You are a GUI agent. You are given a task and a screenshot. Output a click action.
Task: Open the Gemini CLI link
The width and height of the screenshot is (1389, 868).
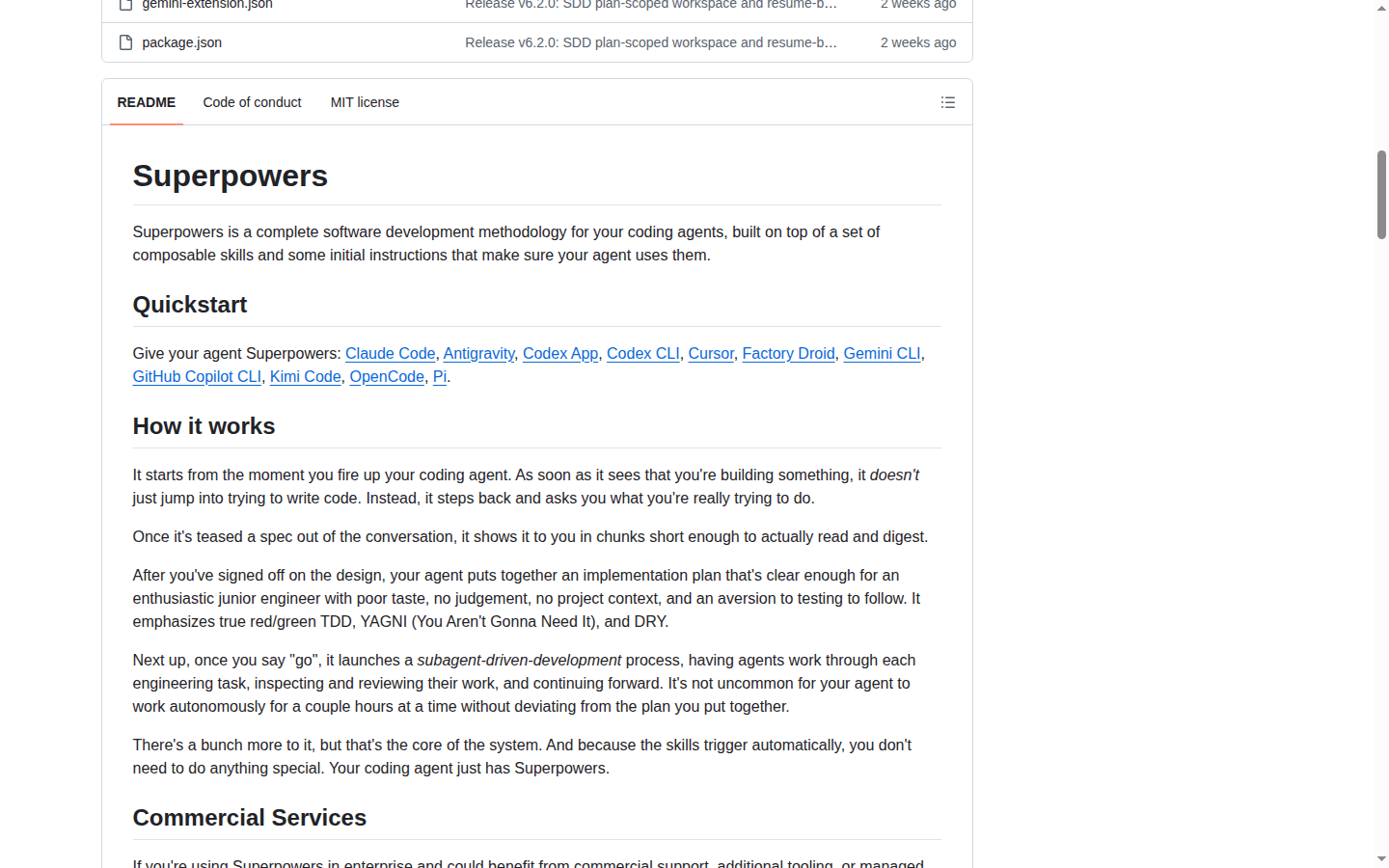tap(882, 353)
